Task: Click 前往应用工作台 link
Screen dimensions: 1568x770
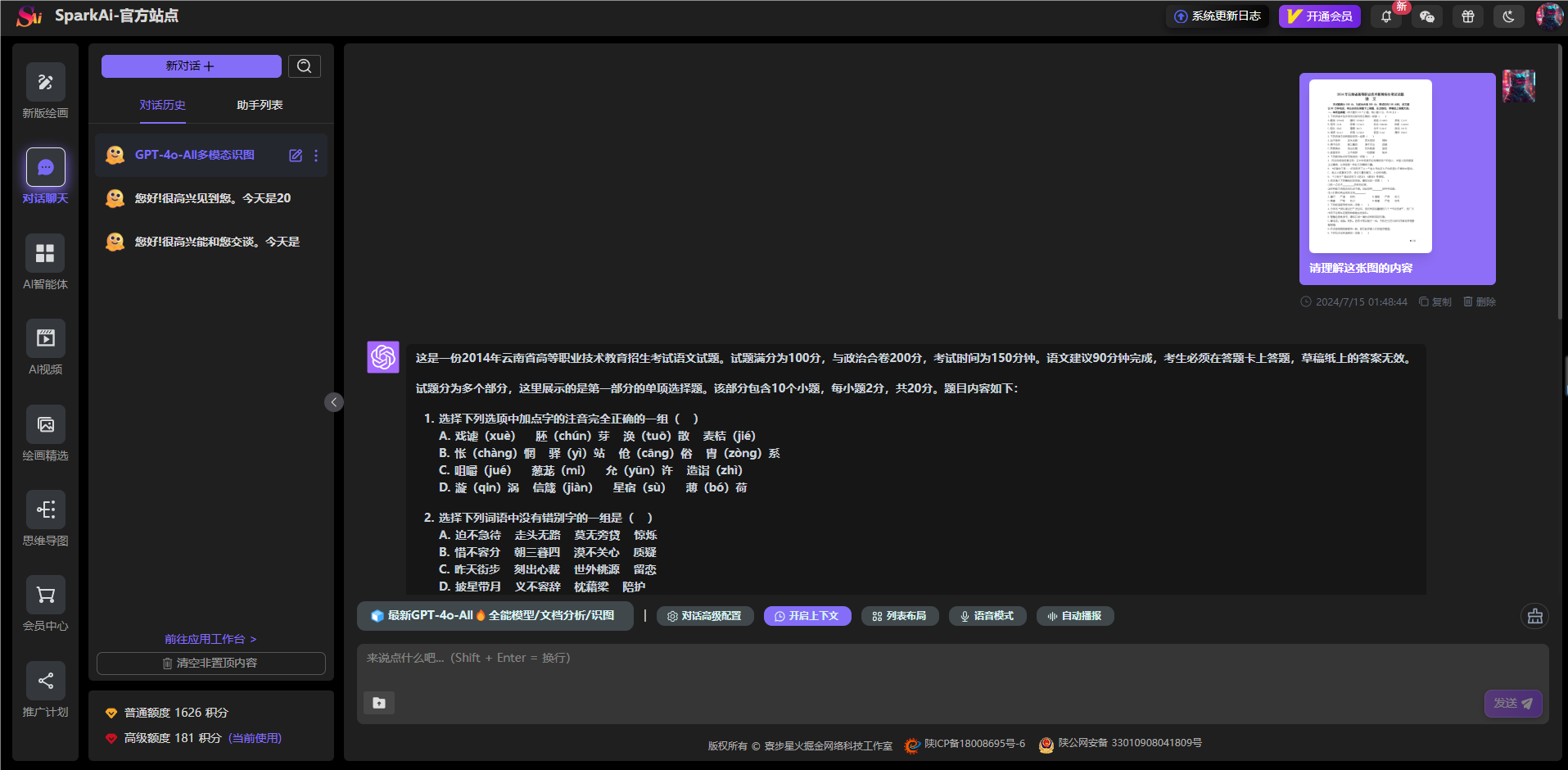Action: 210,639
